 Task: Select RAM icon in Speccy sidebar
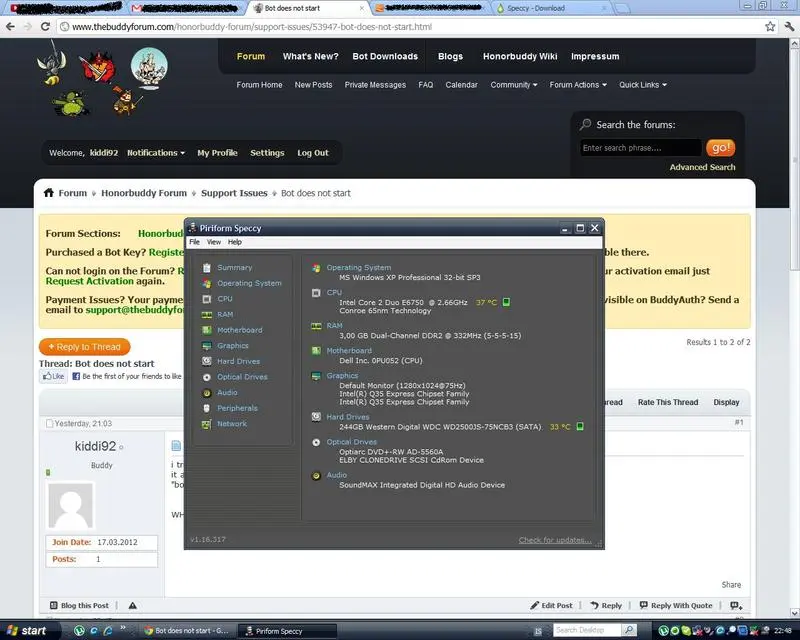[x=207, y=315]
